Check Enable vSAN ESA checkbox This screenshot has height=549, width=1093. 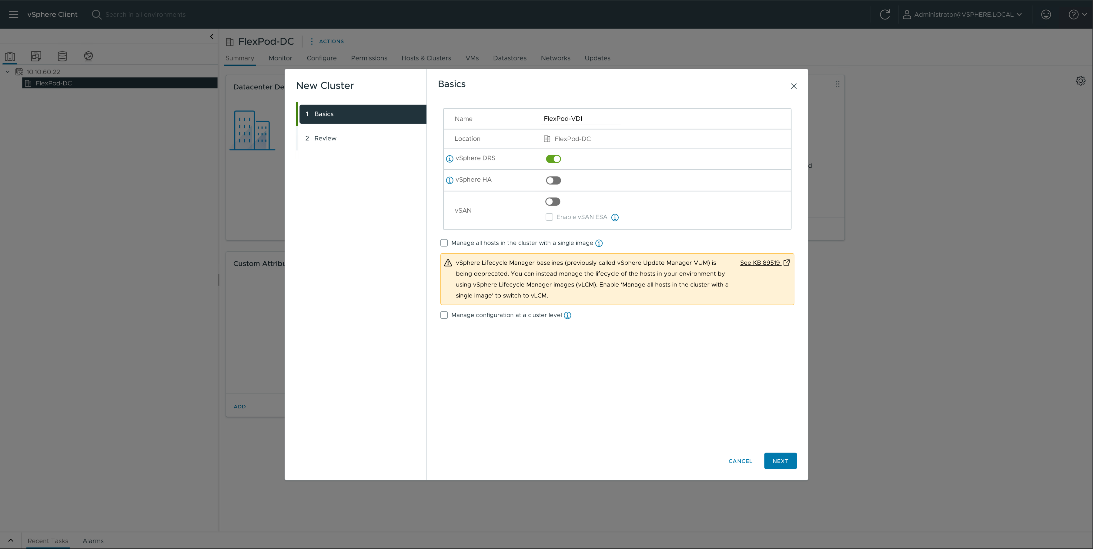(x=549, y=217)
